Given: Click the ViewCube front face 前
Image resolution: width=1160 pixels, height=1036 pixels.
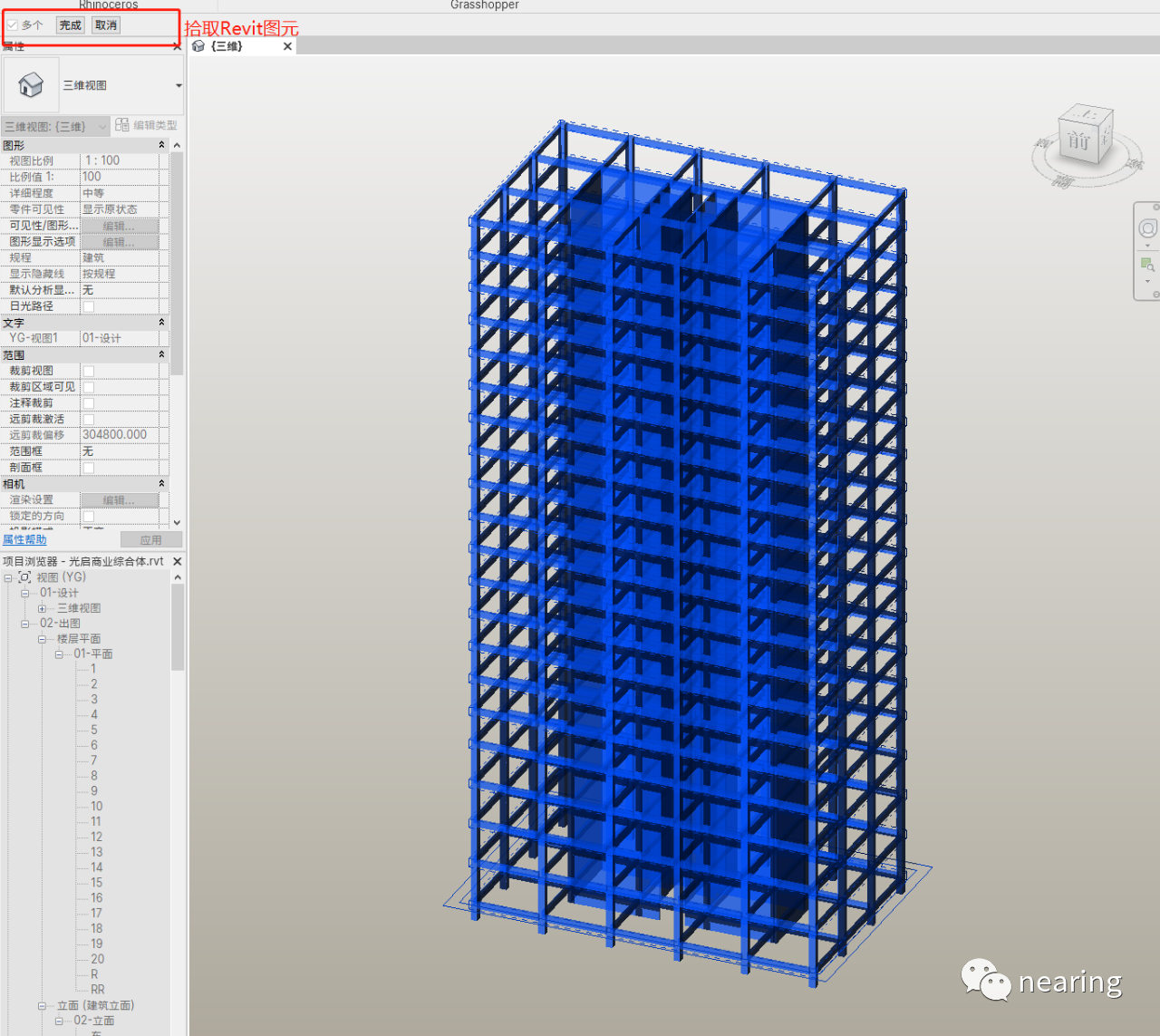Looking at the screenshot, I should click(1078, 141).
